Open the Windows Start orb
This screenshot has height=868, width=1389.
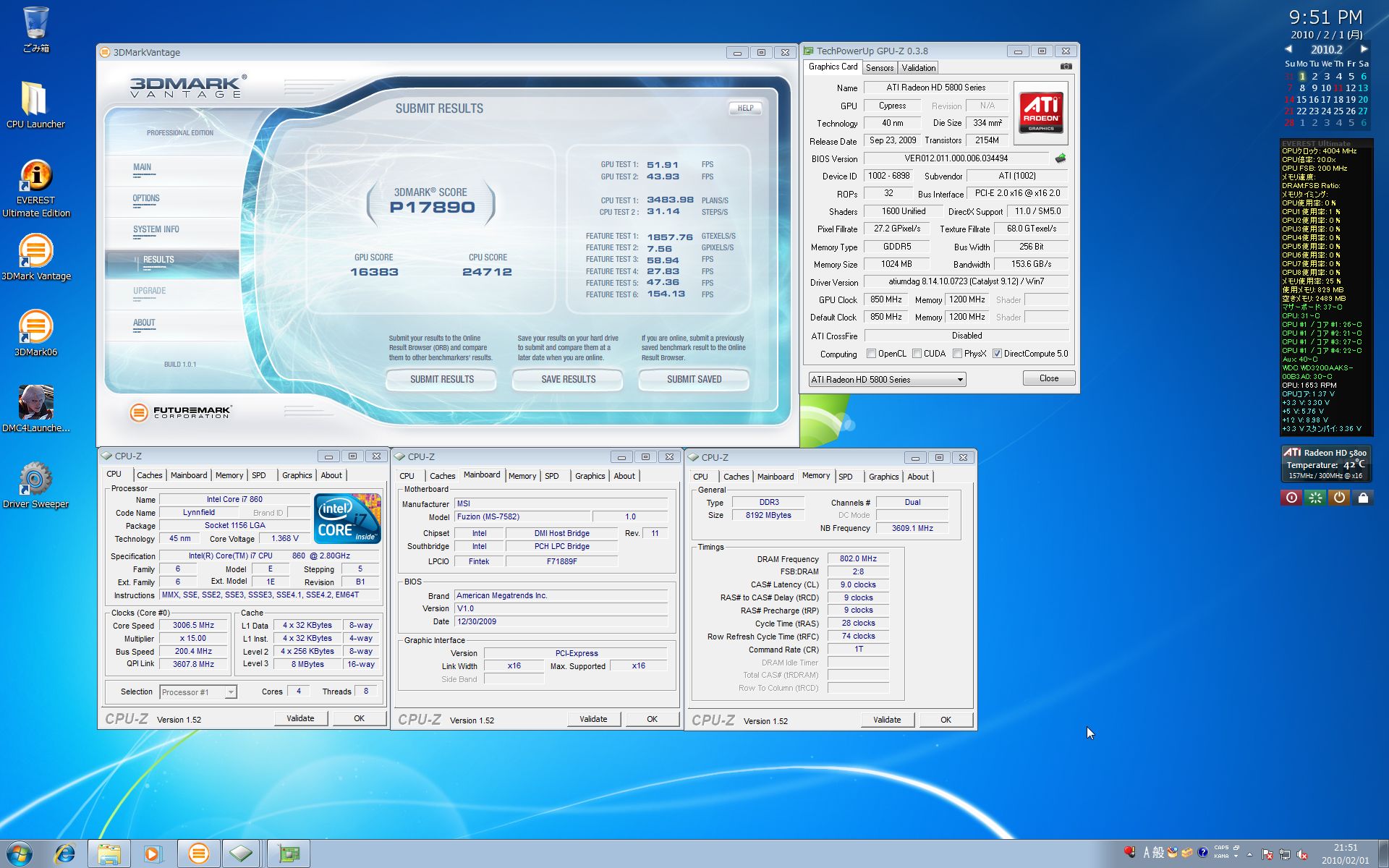[x=20, y=854]
